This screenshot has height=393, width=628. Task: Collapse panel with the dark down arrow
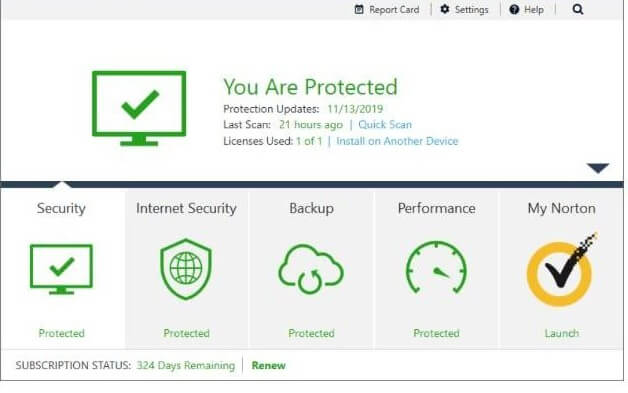tap(598, 168)
